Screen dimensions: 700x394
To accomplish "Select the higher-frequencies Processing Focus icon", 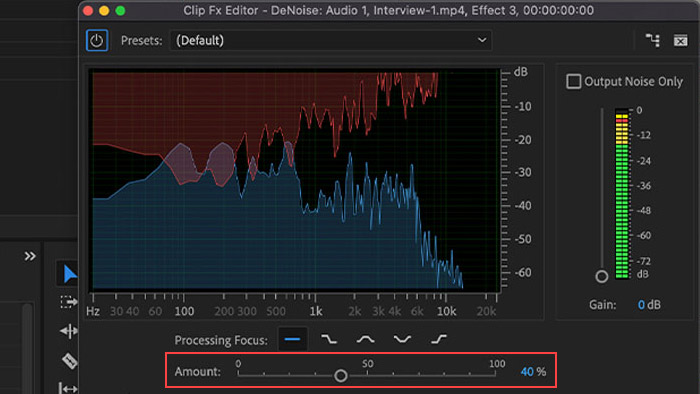I will [439, 340].
